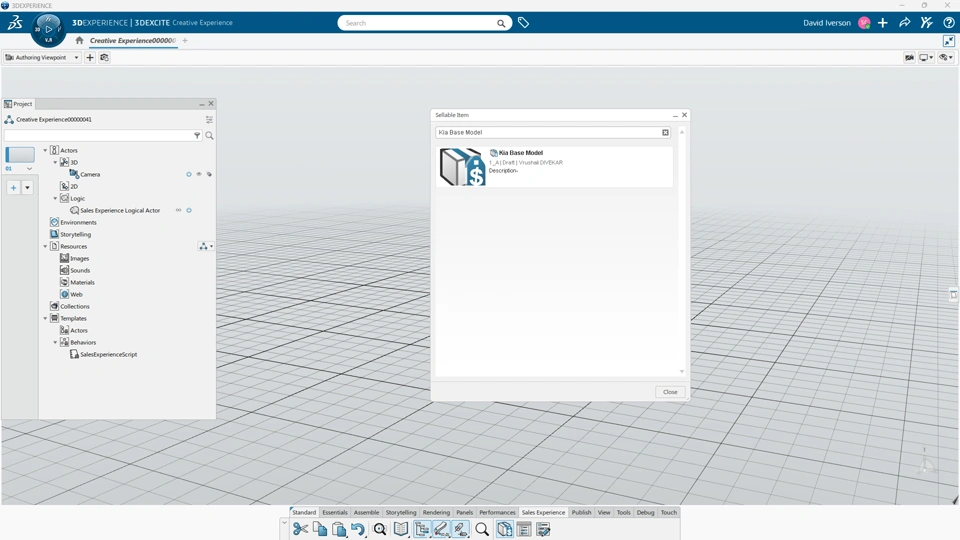This screenshot has width=960, height=540.
Task: Collapse the Templates tree node
Action: point(45,318)
